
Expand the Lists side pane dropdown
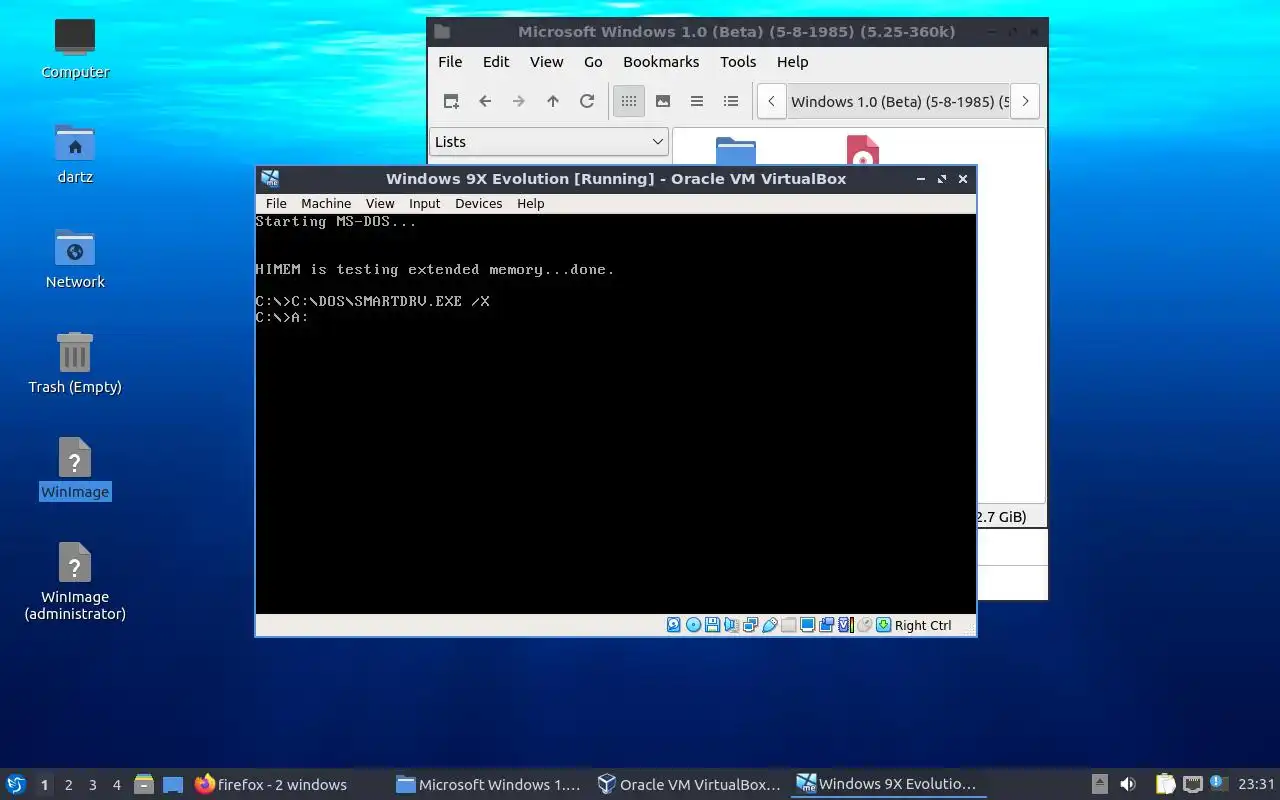pyautogui.click(x=549, y=142)
